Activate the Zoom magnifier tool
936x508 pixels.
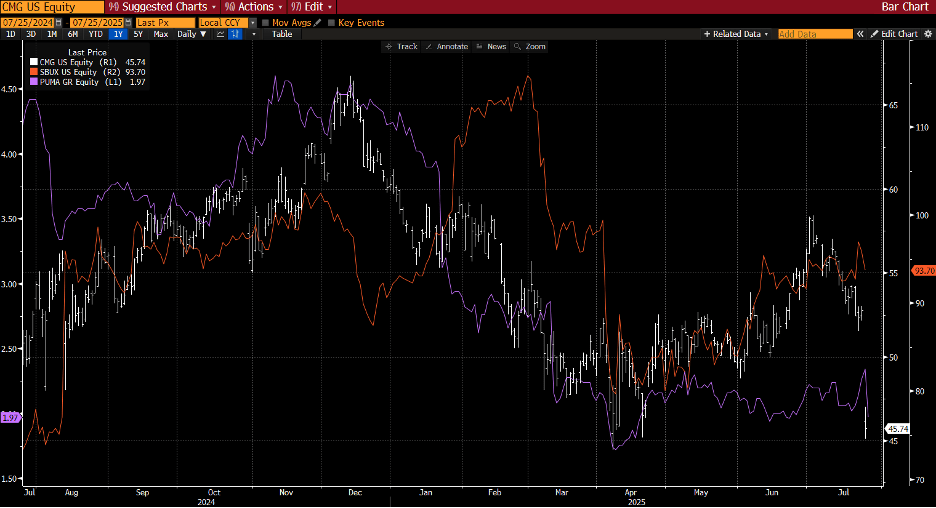click(x=529, y=47)
